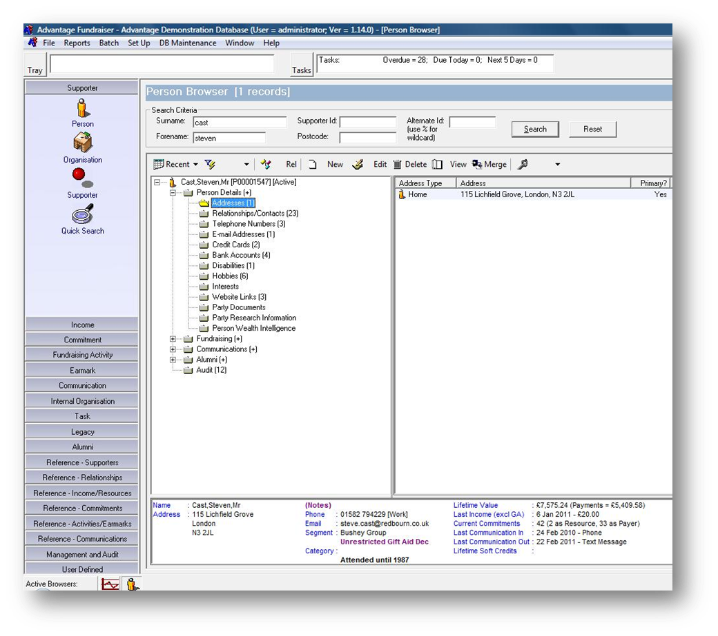Open the Reports menu
This screenshot has height=636, width=718.
point(77,43)
